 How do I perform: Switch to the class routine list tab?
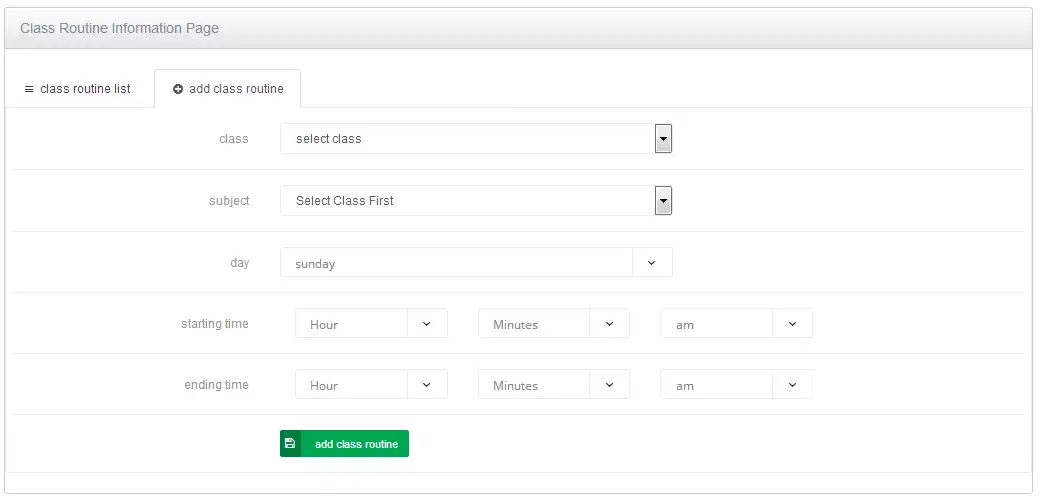[78, 88]
